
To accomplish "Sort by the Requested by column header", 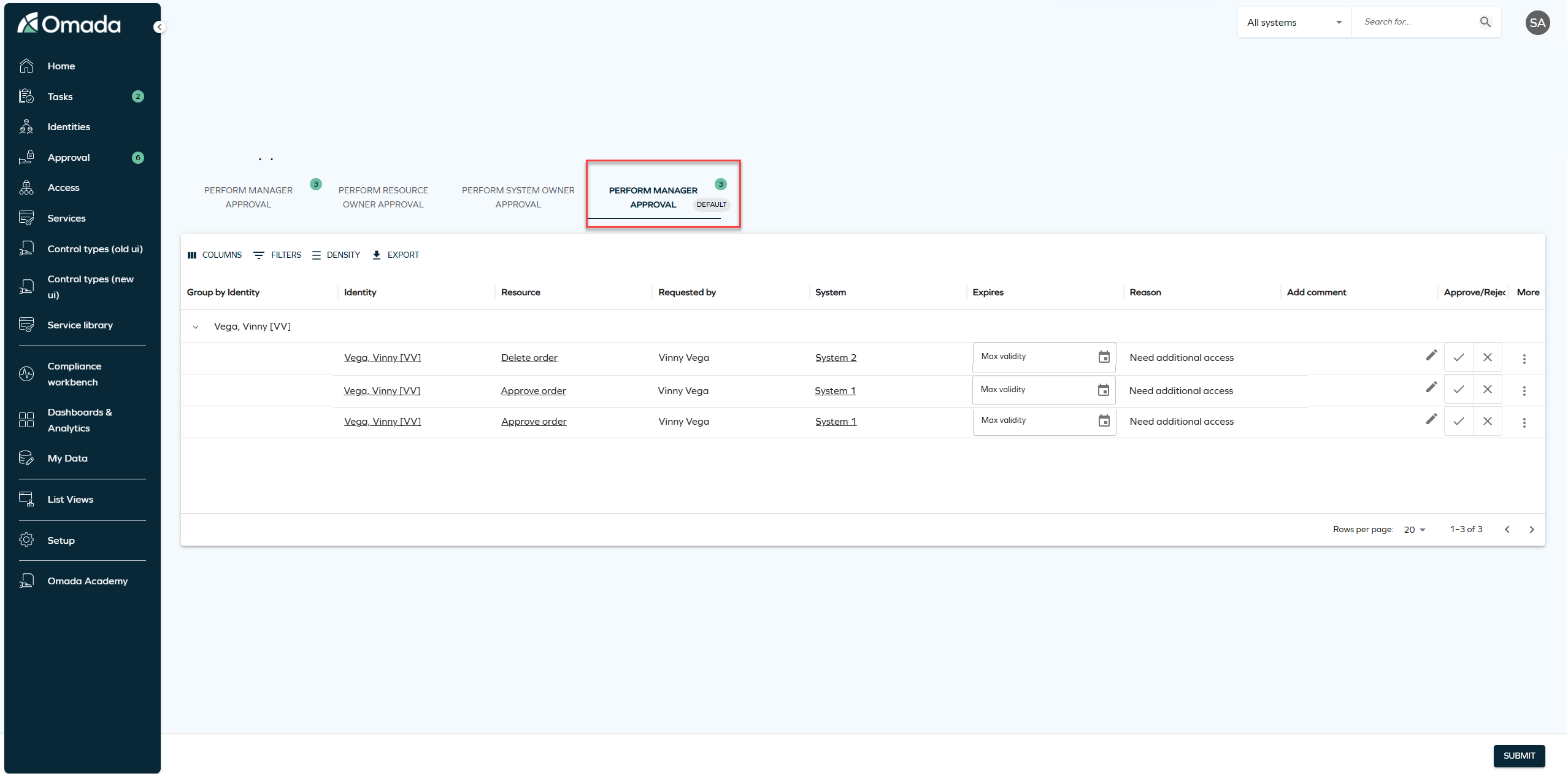I will tap(687, 292).
